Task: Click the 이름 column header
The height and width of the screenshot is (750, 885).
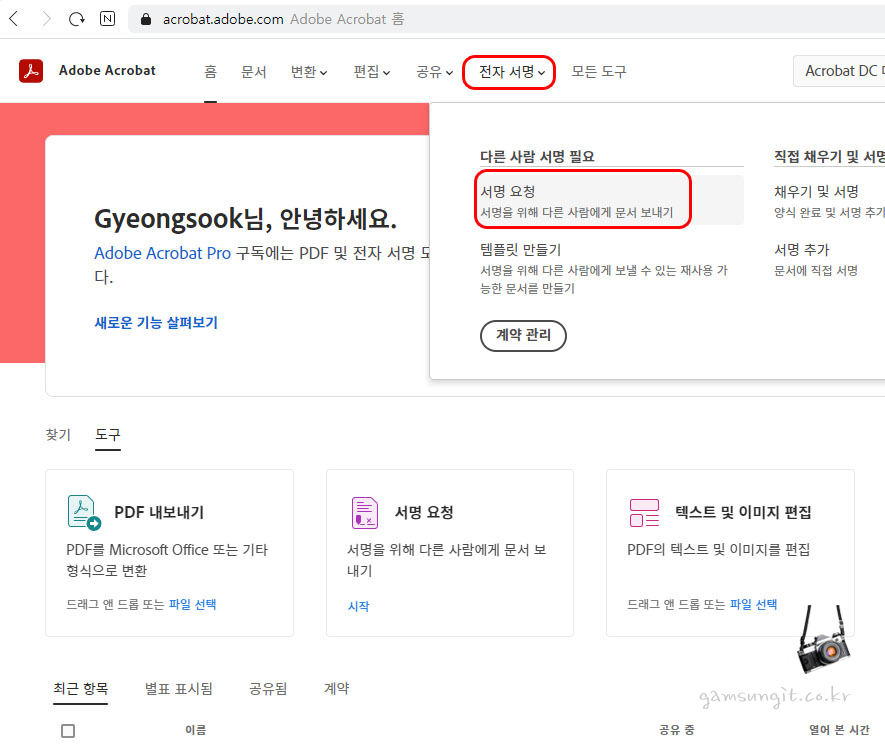Action: pyautogui.click(x=195, y=730)
